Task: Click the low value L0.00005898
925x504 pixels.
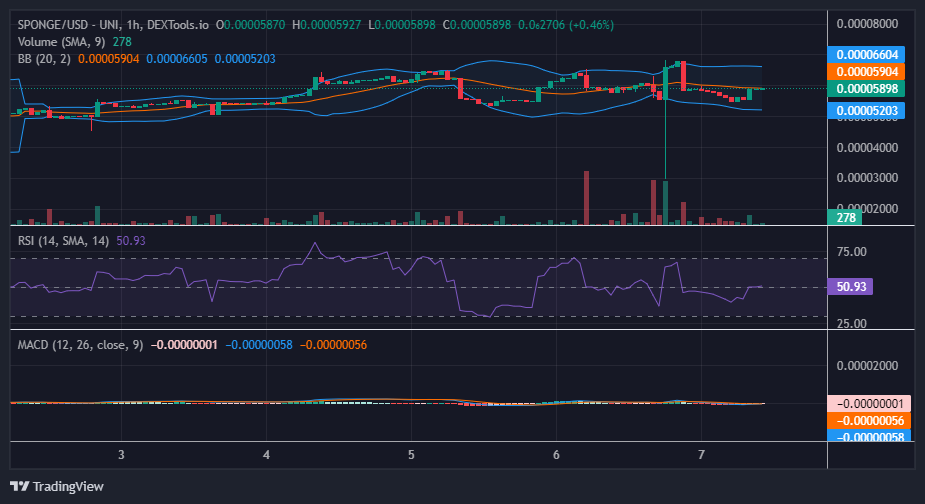Action: pos(402,25)
